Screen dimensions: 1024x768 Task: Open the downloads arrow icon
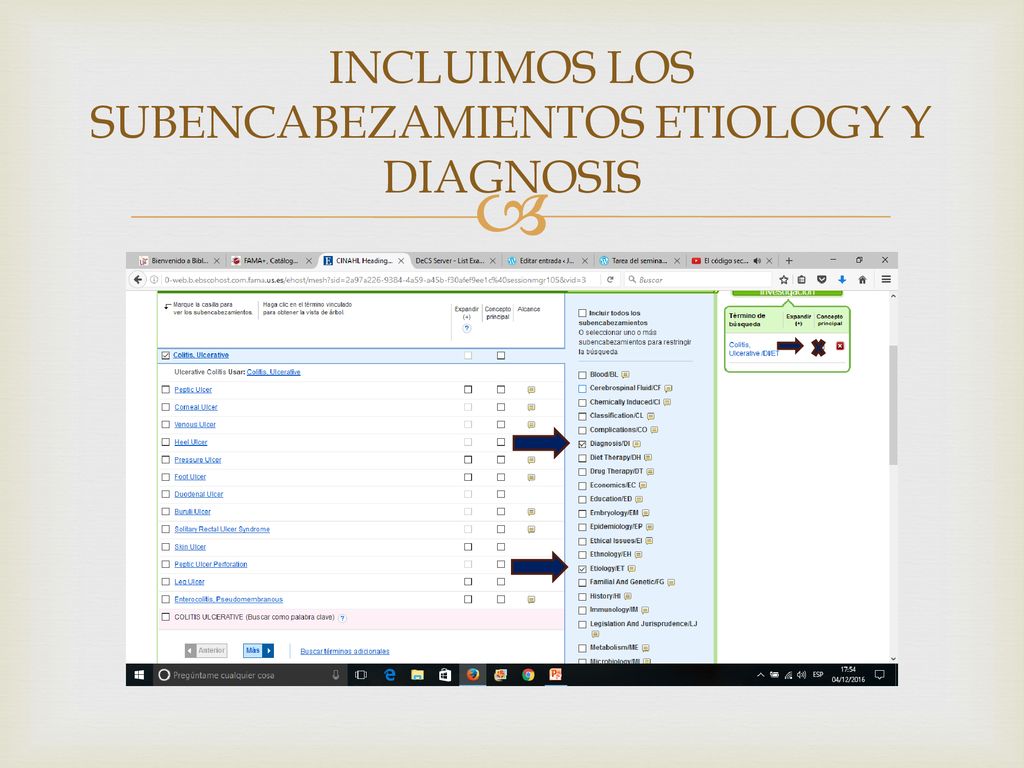(842, 280)
